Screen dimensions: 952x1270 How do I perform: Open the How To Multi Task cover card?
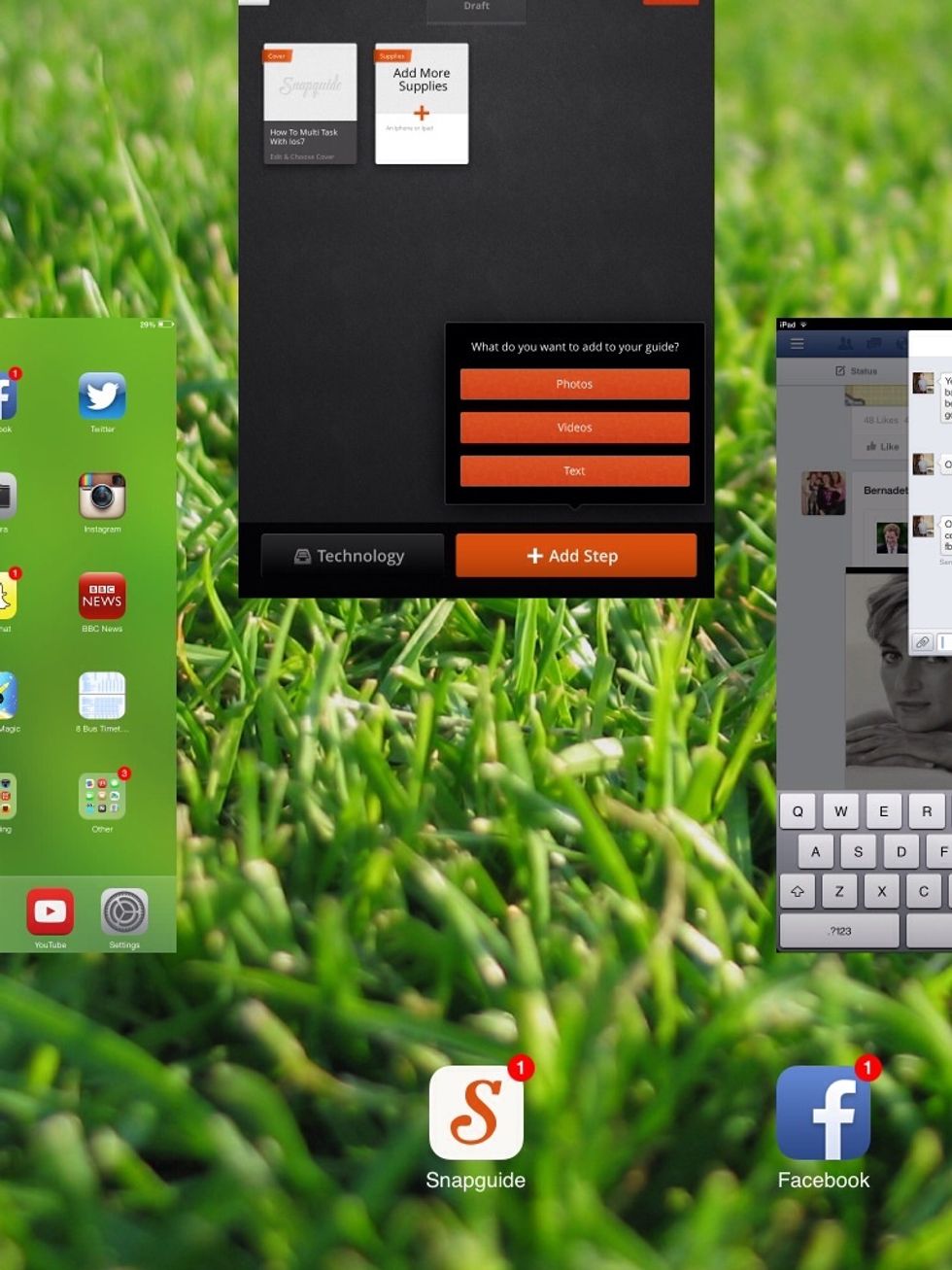pyautogui.click(x=310, y=104)
